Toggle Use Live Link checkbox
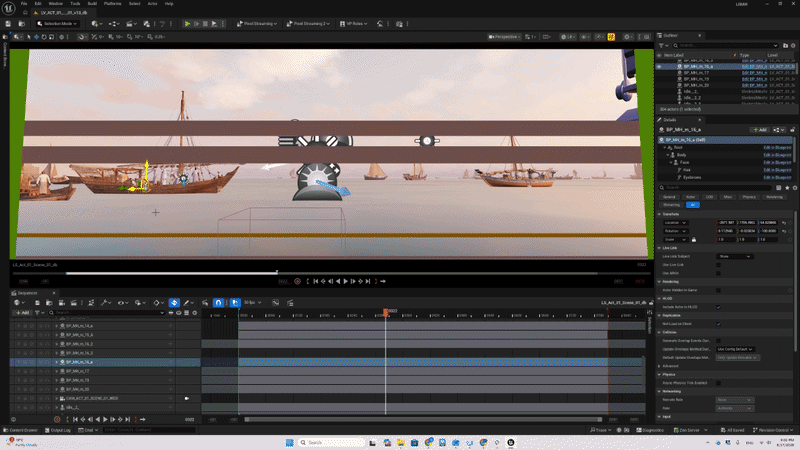This screenshot has width=800, height=450. coord(718,264)
